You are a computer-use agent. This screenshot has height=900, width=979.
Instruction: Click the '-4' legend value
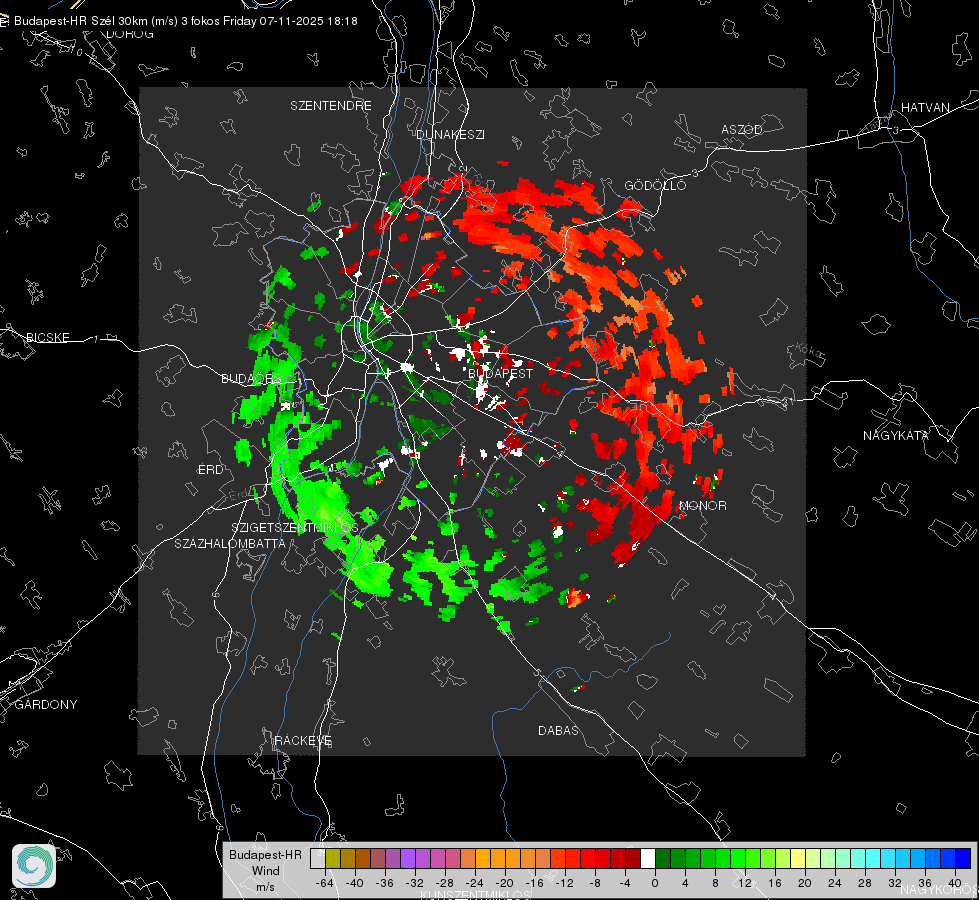(625, 883)
